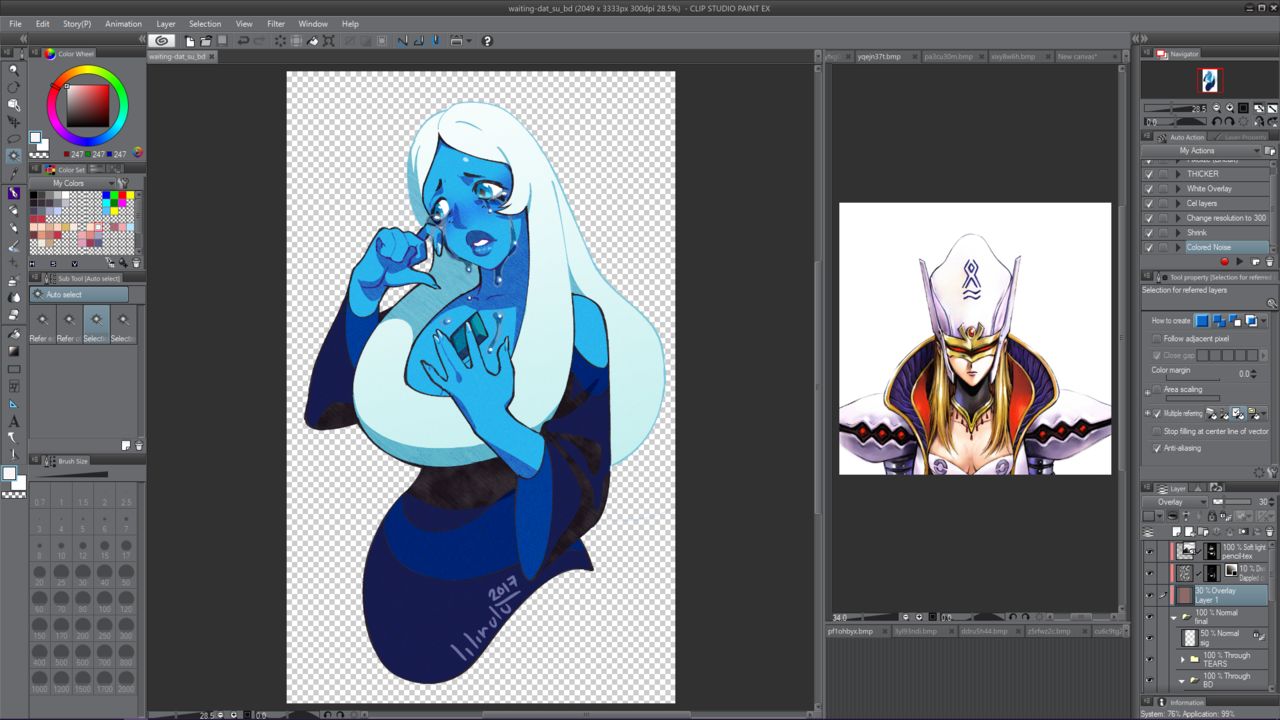The image size is (1280, 720).
Task: Enable Follow adjacent pixel checkbox
Action: (1157, 339)
